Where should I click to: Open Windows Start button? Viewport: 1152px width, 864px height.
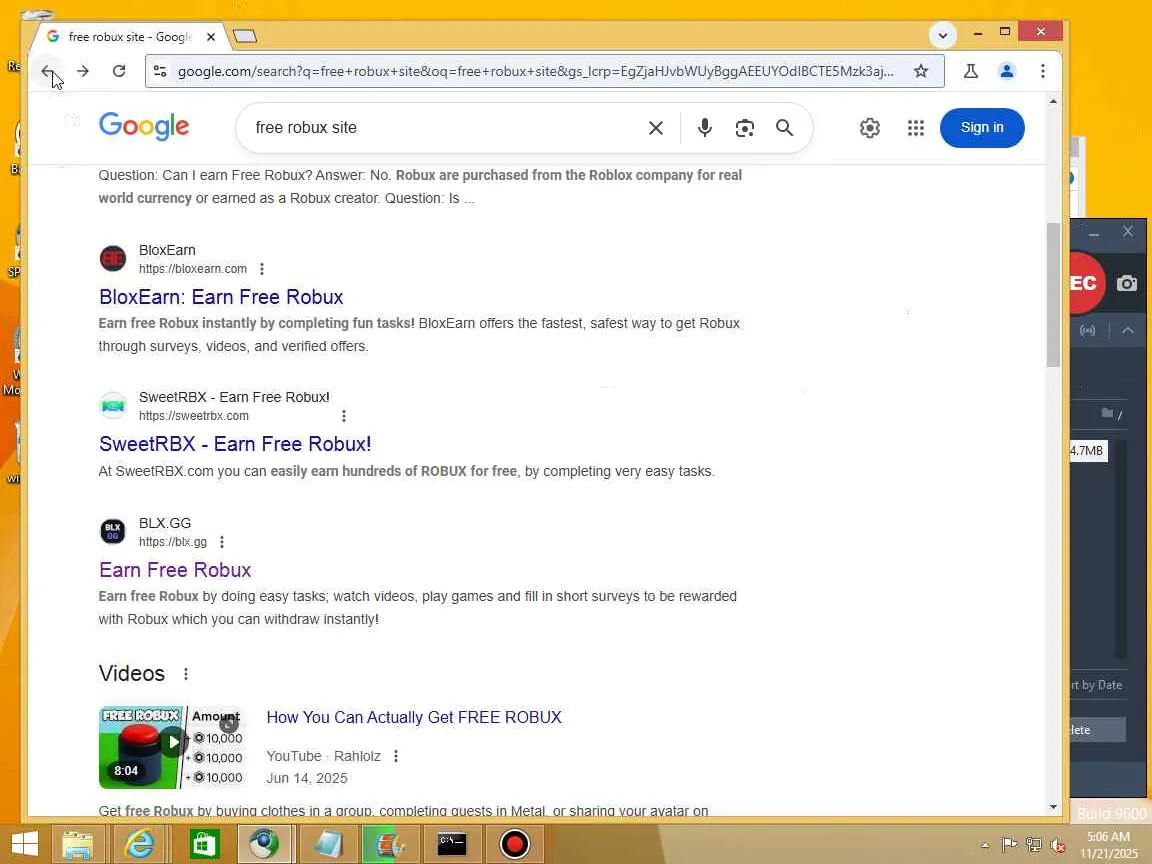point(25,844)
